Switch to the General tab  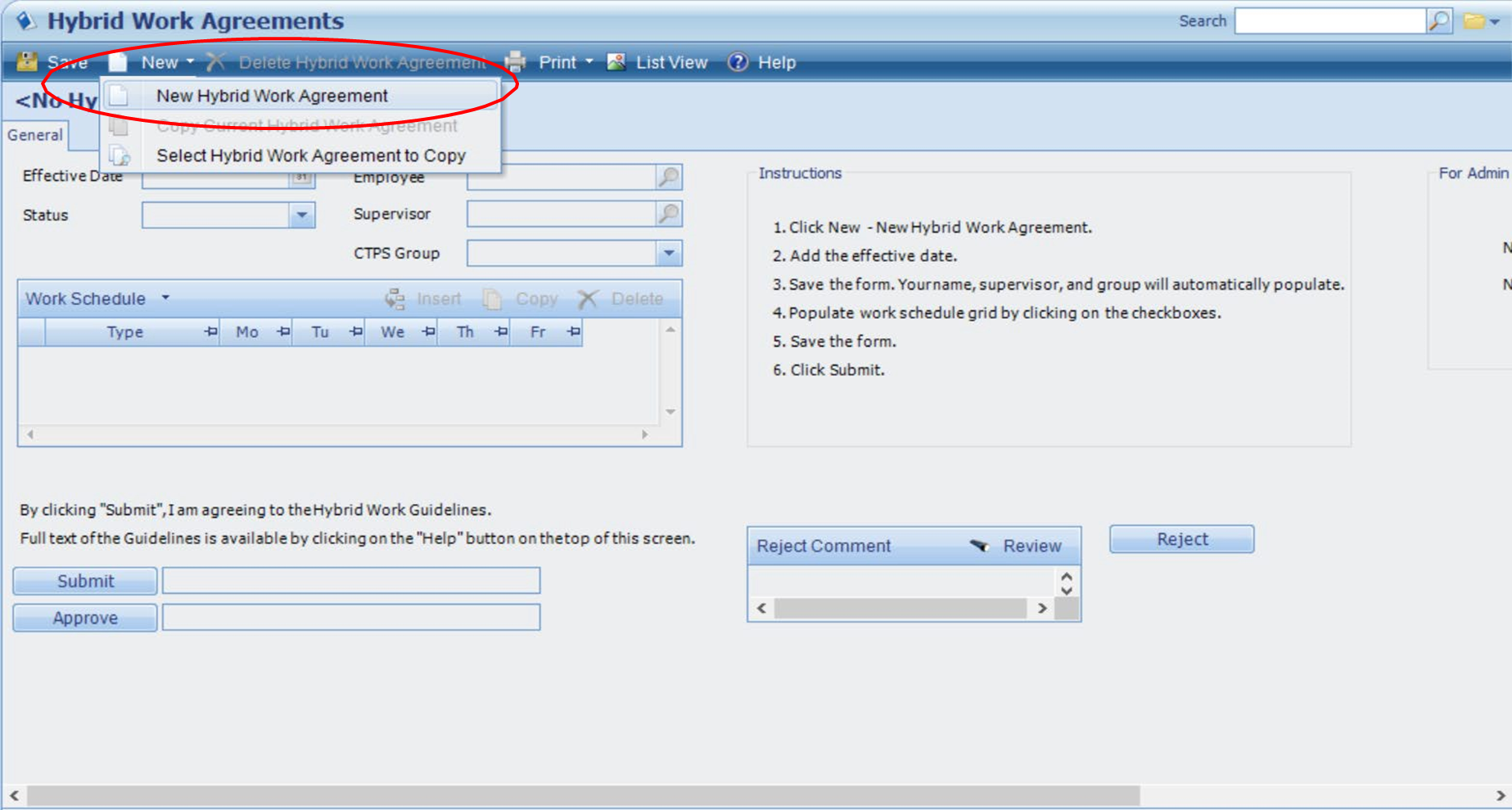[x=35, y=135]
